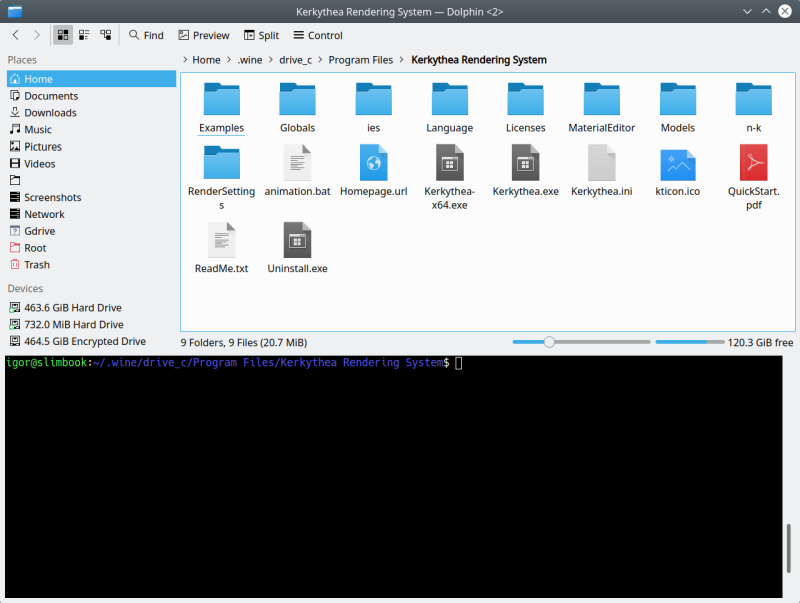Viewport: 800px width, 603px height.
Task: Open Program Files from the breadcrumb
Action: [360, 60]
